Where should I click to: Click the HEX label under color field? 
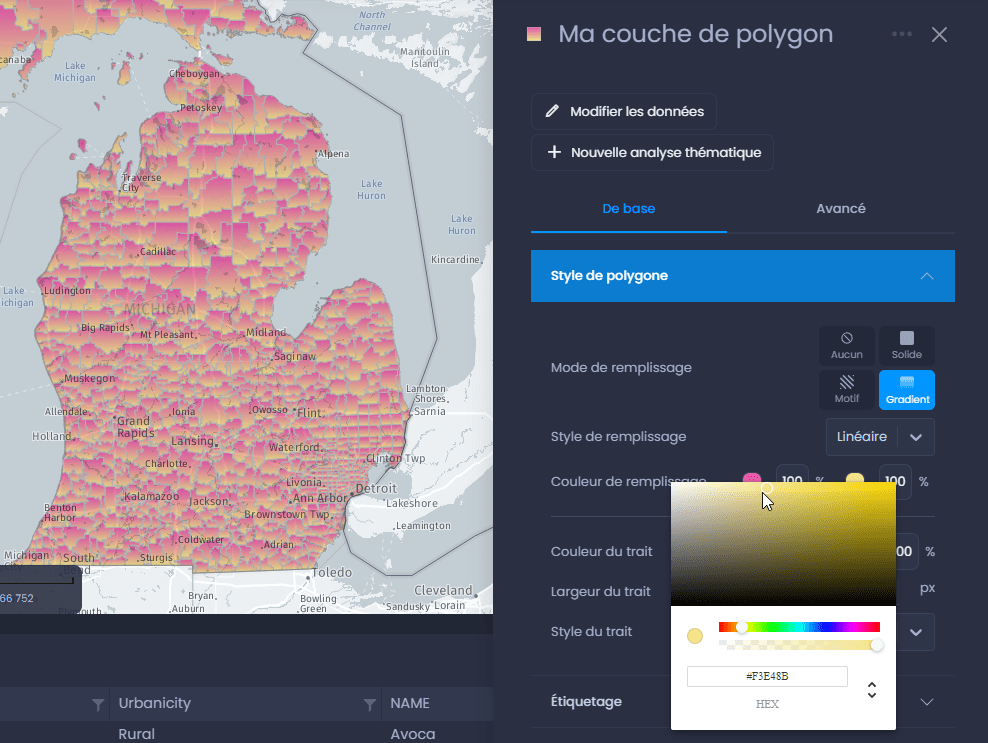767,704
